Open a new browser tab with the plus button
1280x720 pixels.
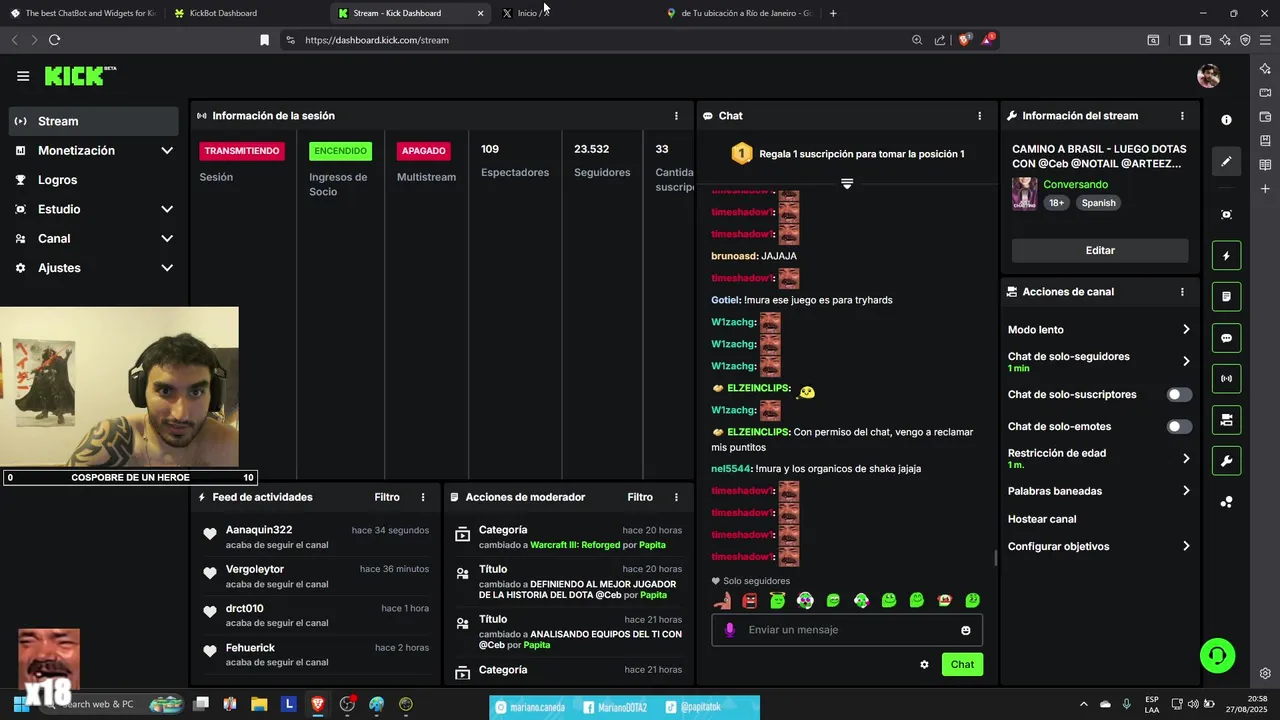pos(833,13)
